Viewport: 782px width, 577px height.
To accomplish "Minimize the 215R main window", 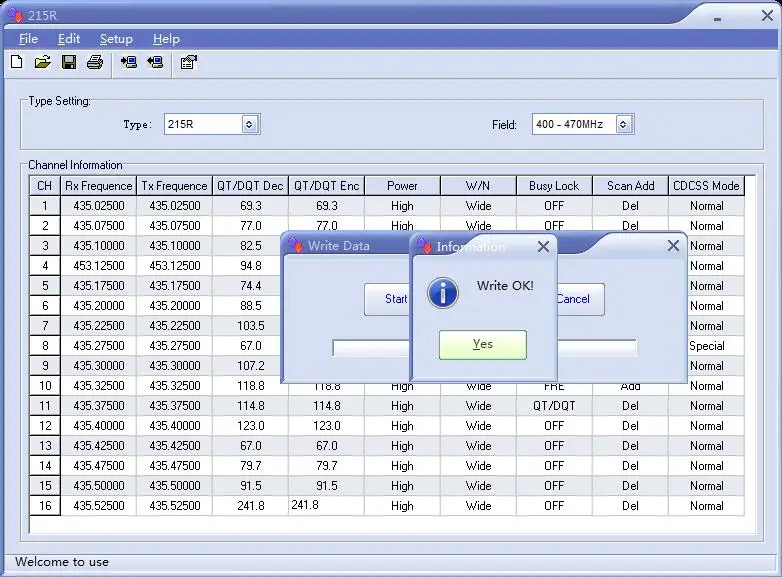I will coord(717,19).
